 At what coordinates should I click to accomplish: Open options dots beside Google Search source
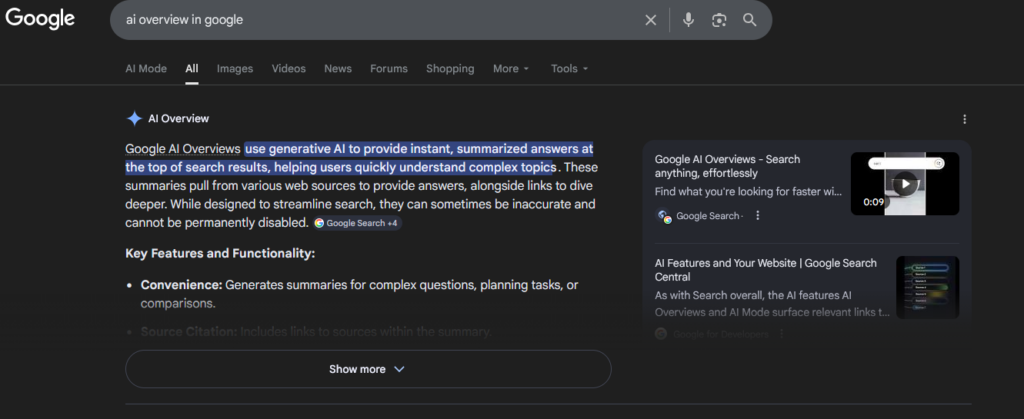pos(758,215)
